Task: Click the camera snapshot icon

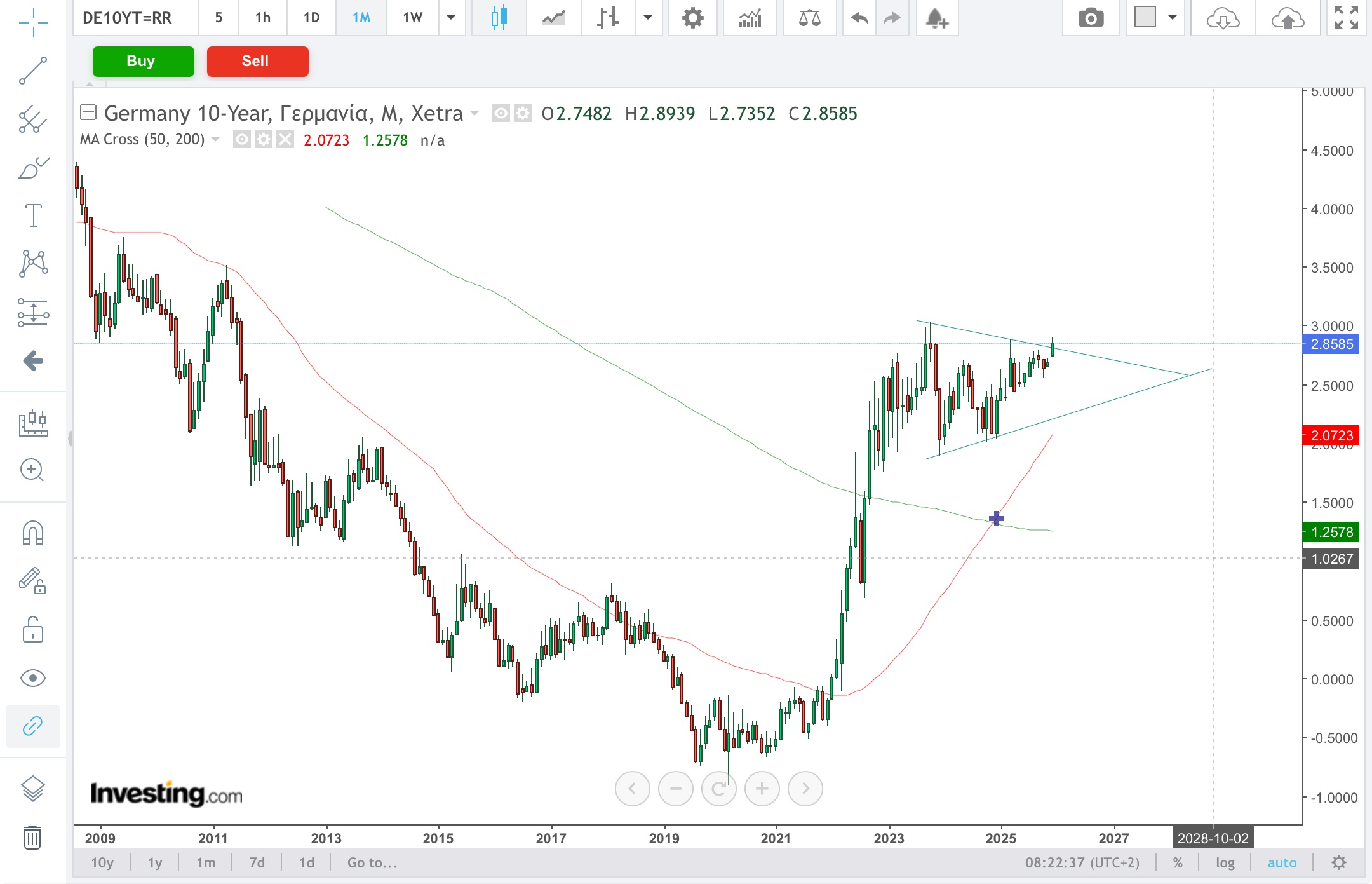Action: [1090, 18]
